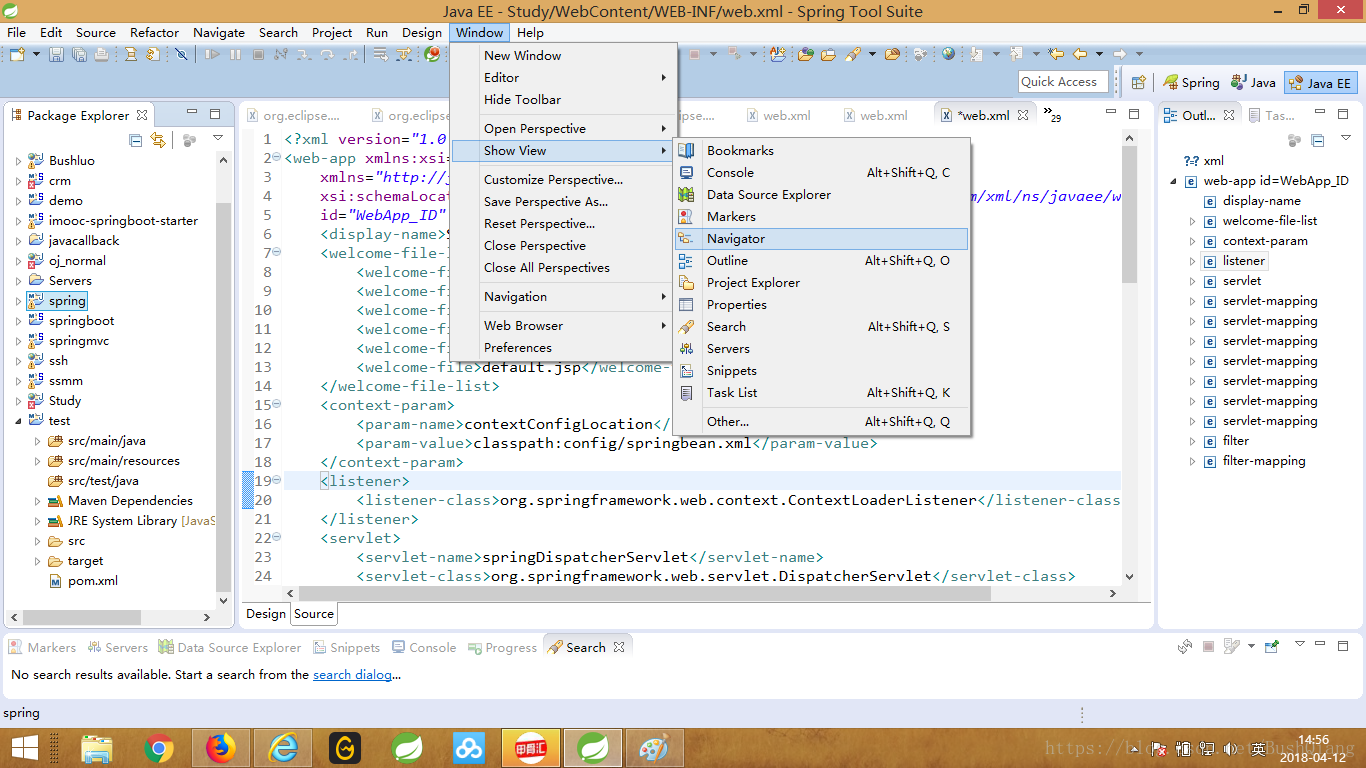Expand the listener node in Outline
This screenshot has height=768, width=1366.
pos(1193,260)
